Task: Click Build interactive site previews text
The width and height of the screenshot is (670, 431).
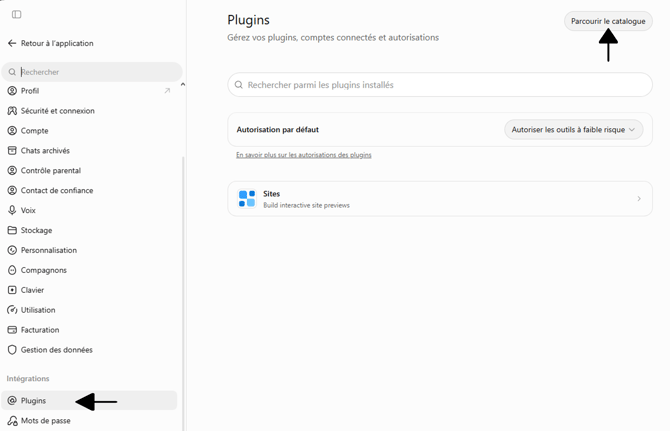Action: click(x=306, y=205)
